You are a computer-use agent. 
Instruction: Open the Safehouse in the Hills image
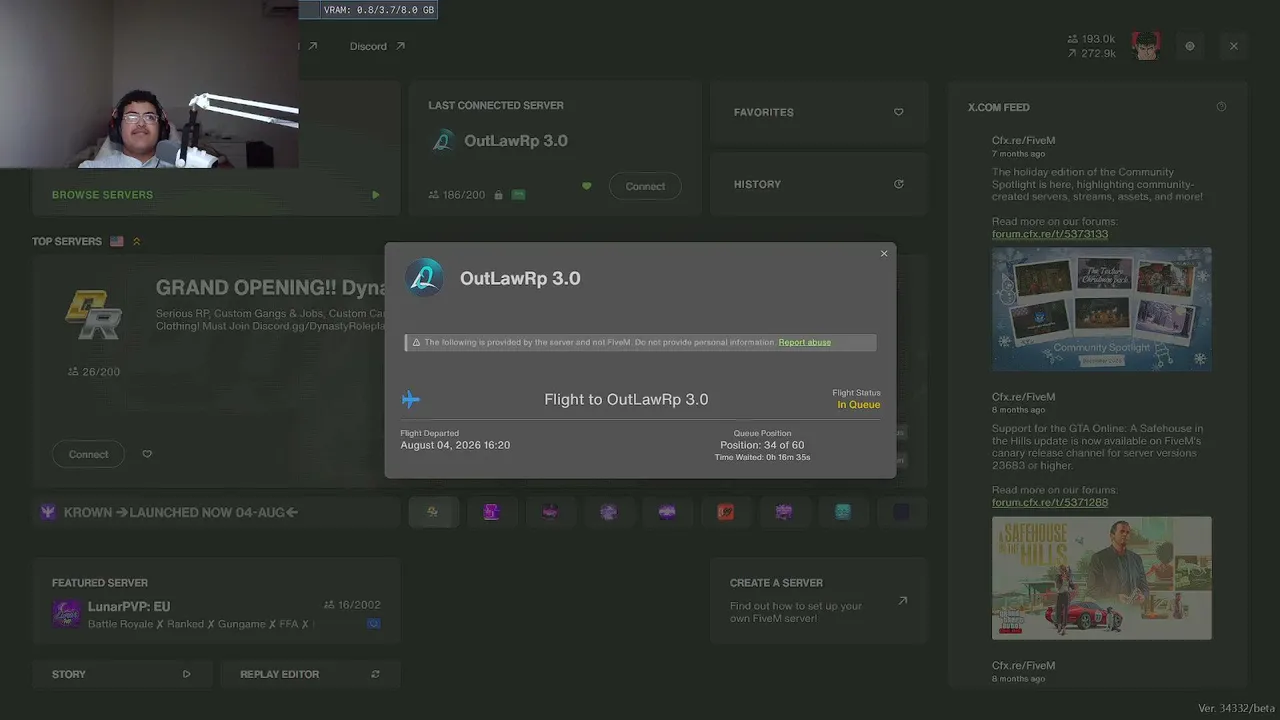pyautogui.click(x=1101, y=578)
